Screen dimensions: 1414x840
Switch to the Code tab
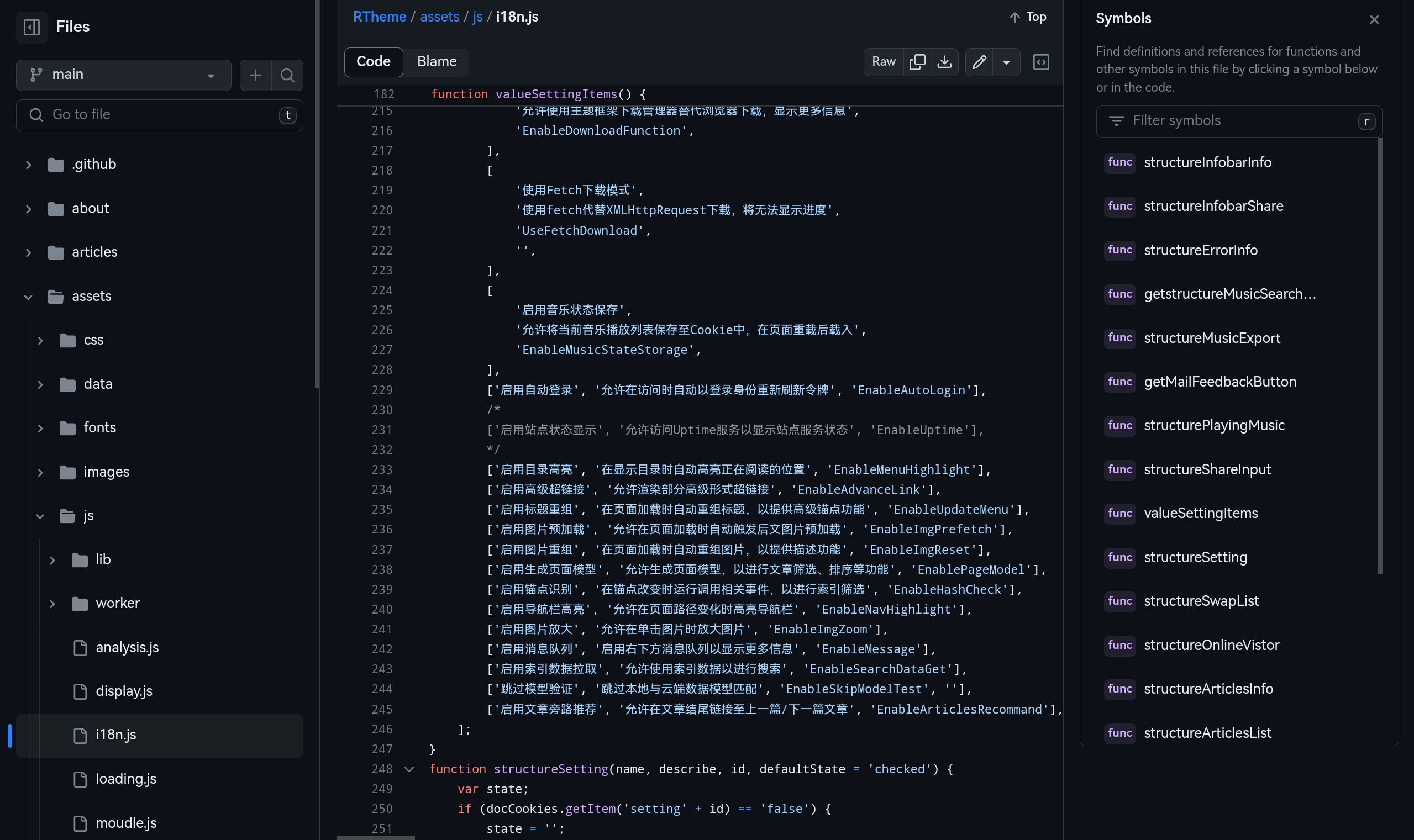coord(373,62)
